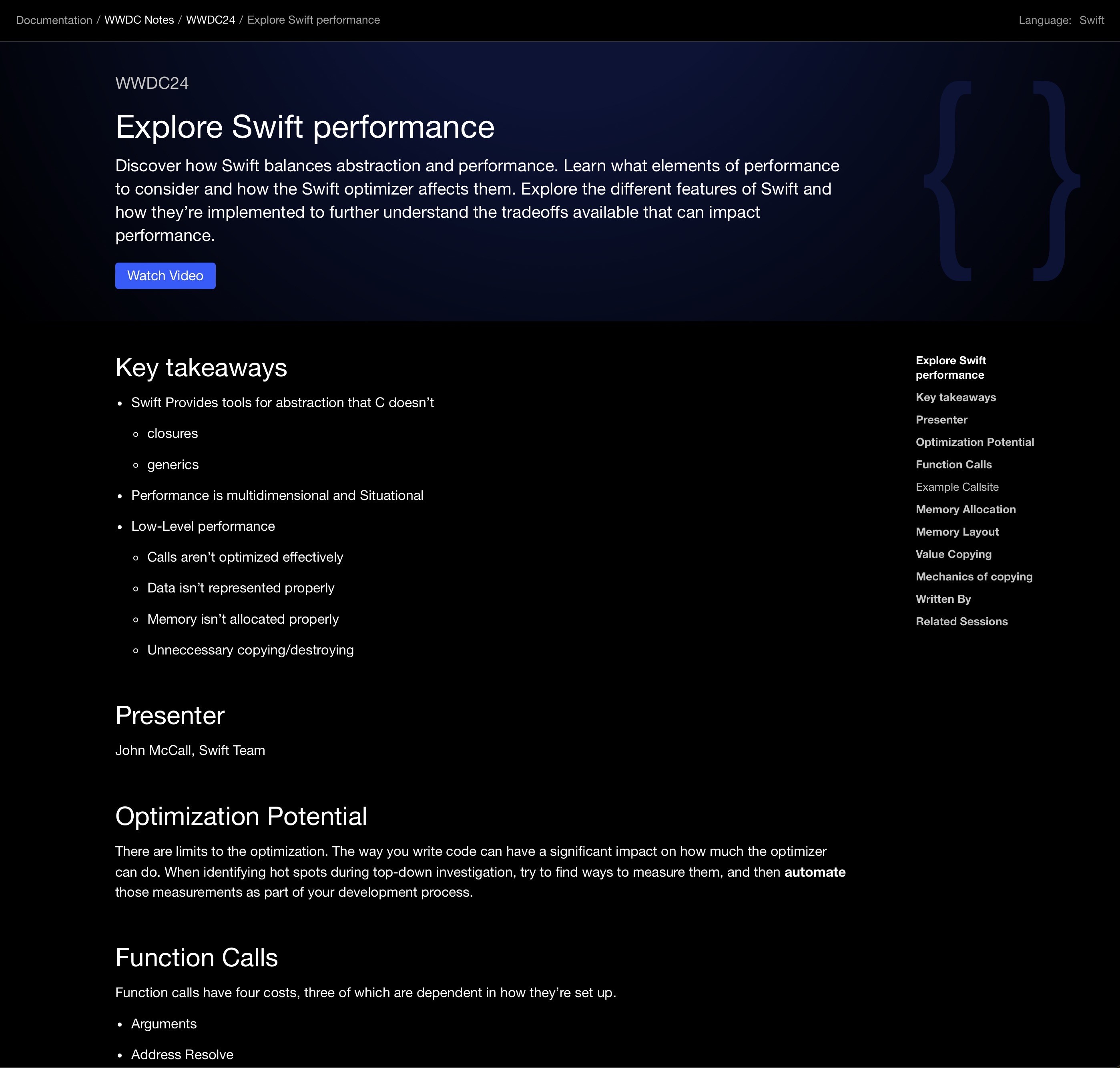Click Data isn't represented properly item
The image size is (1120, 1068).
[x=240, y=588]
